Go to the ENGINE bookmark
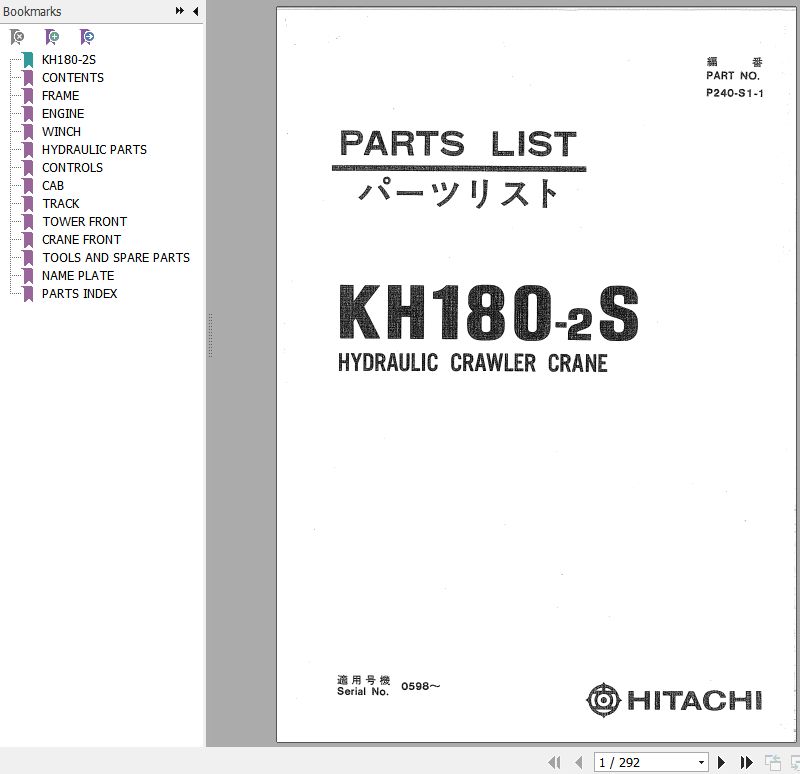 click(63, 113)
